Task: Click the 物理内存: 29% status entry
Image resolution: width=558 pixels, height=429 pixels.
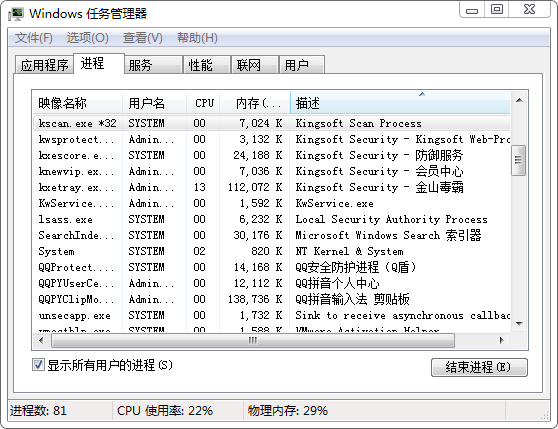Action: coord(288,411)
